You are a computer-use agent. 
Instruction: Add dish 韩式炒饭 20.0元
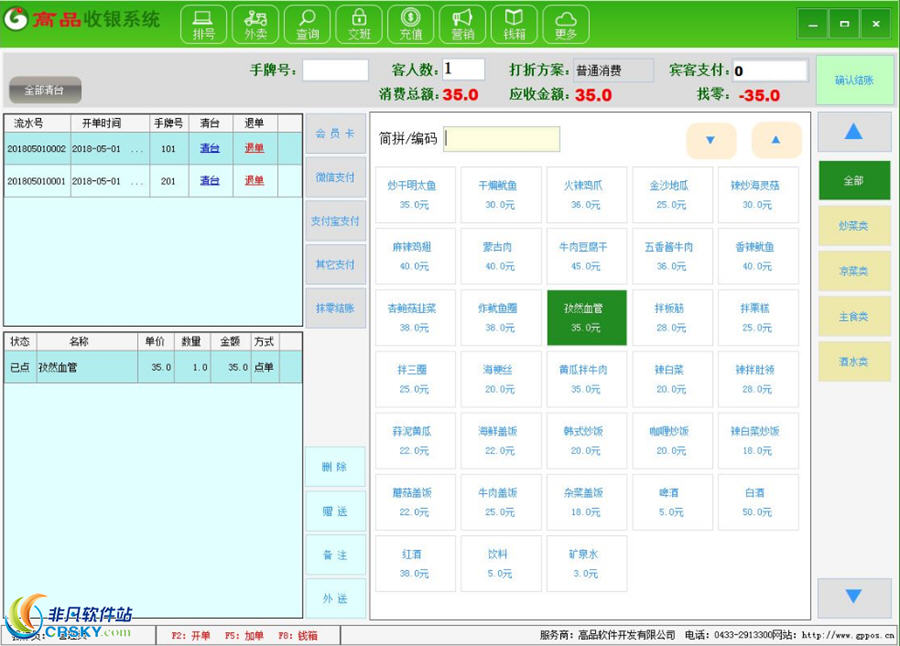[587, 440]
